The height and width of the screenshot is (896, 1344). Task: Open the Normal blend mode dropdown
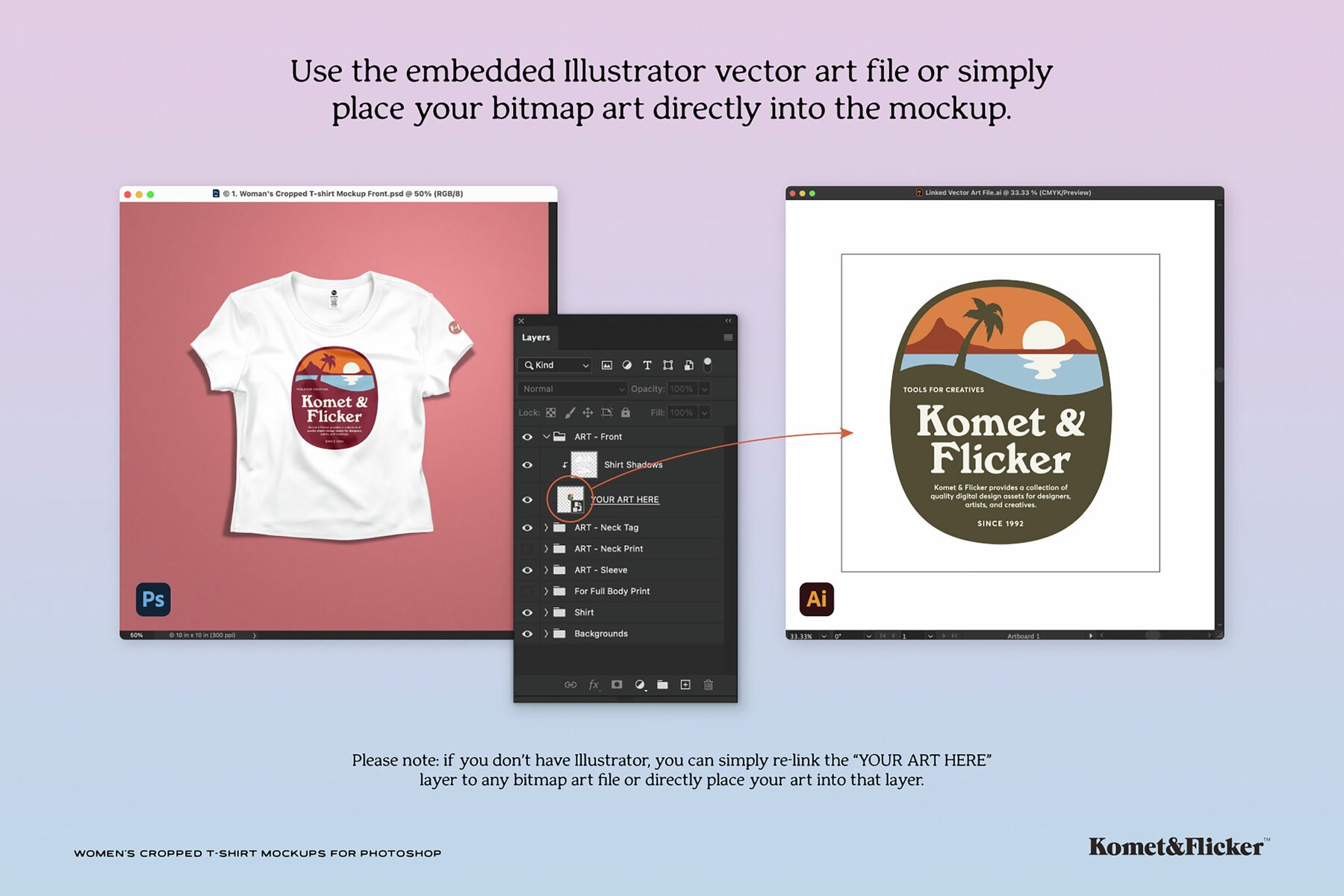pyautogui.click(x=573, y=389)
